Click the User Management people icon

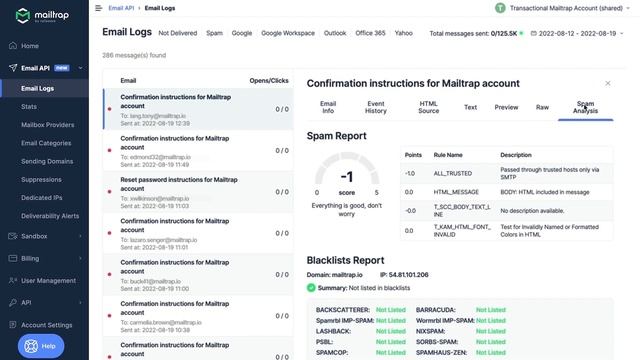pyautogui.click(x=13, y=280)
